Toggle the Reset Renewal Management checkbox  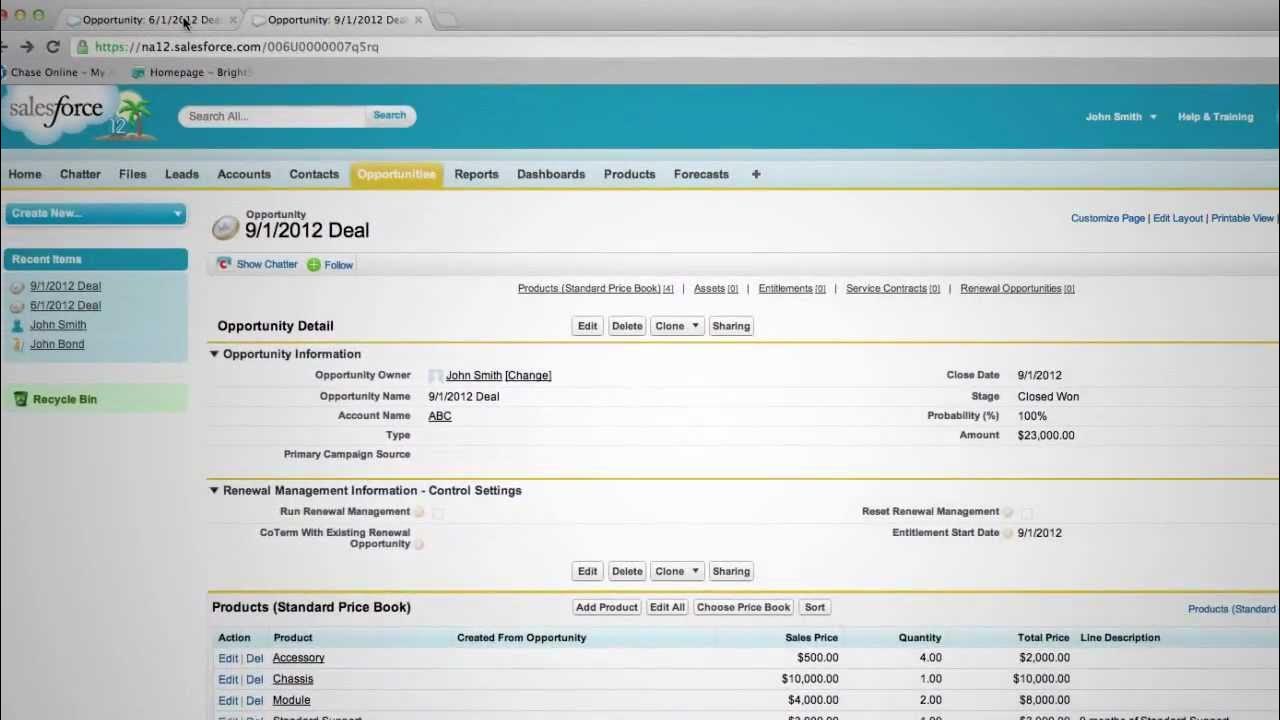[1027, 512]
